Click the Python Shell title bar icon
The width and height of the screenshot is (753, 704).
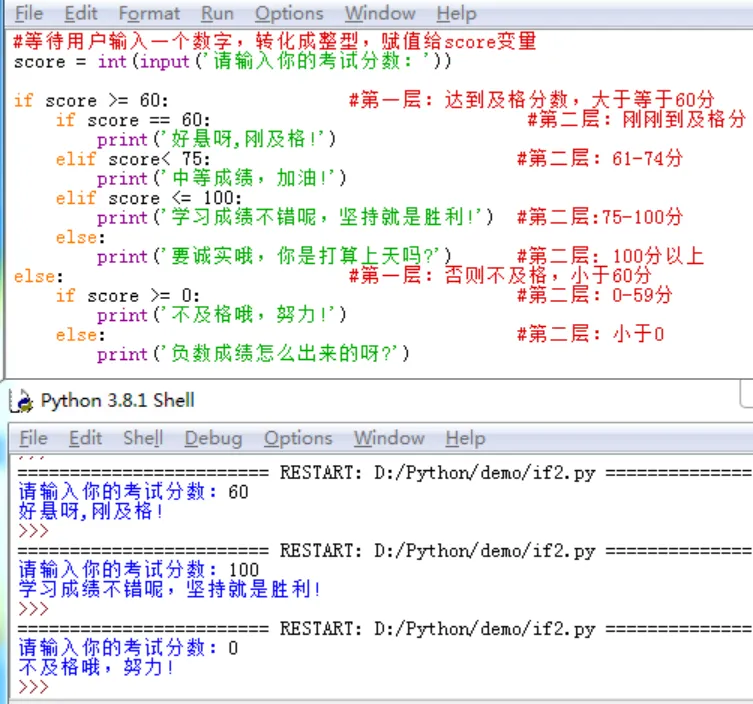pyautogui.click(x=22, y=401)
